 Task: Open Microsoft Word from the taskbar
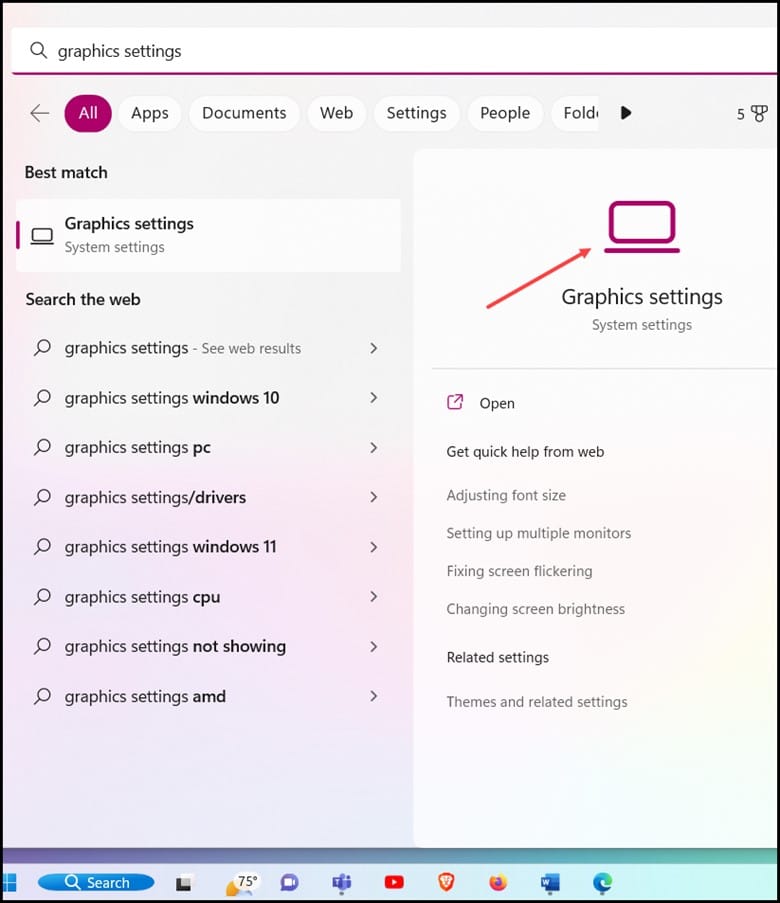(x=550, y=882)
